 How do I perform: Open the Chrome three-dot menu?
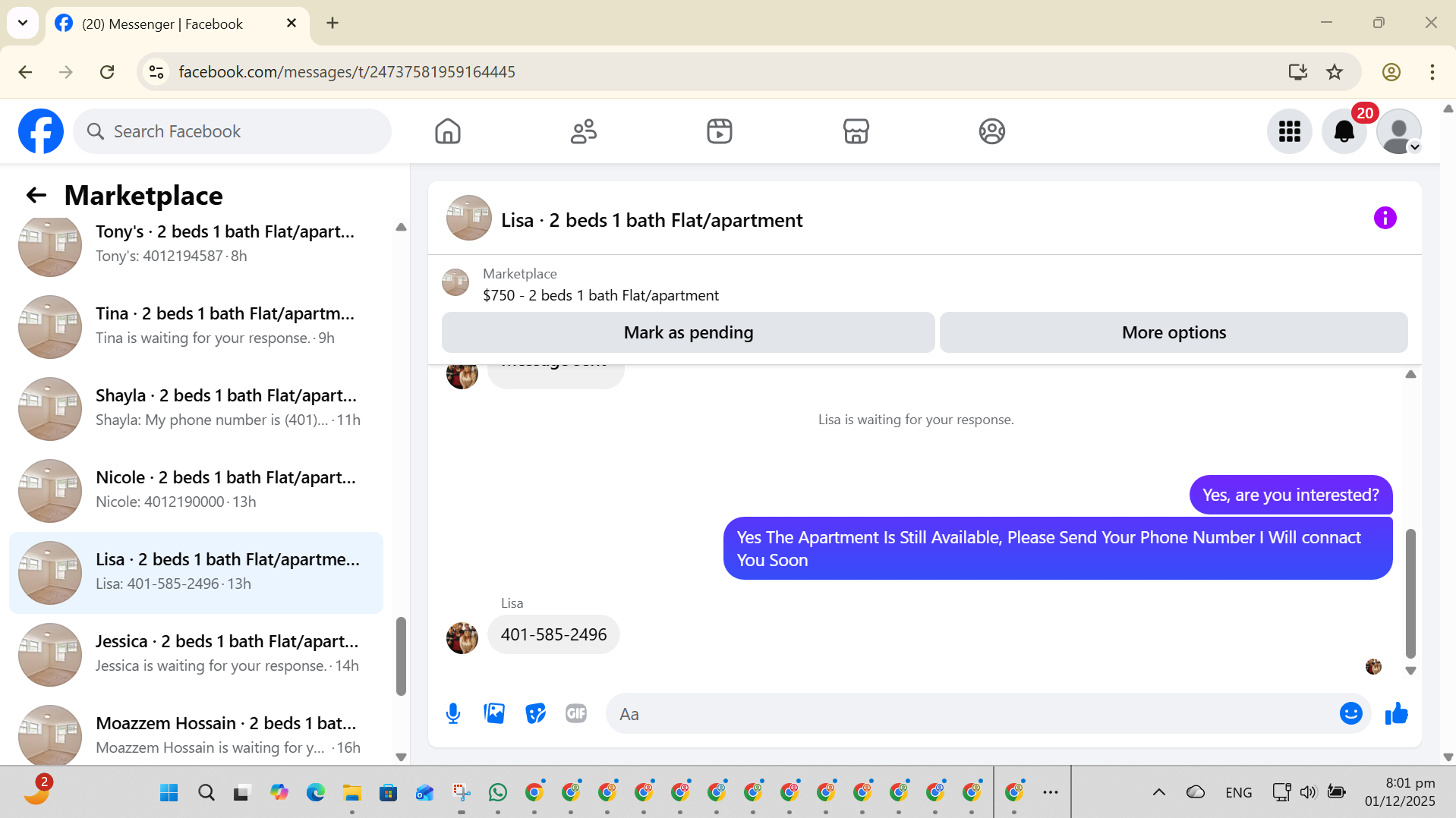pos(1432,72)
